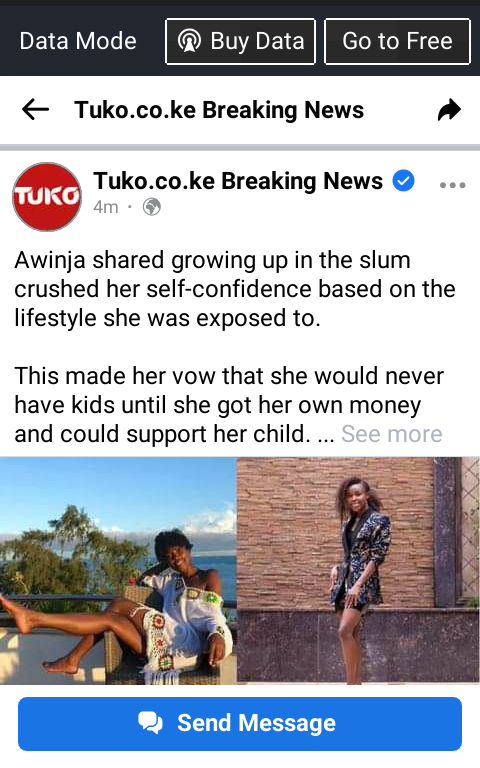Screen dimensions: 480x768
Task: Open the three-dot post options menu
Action: (452, 185)
